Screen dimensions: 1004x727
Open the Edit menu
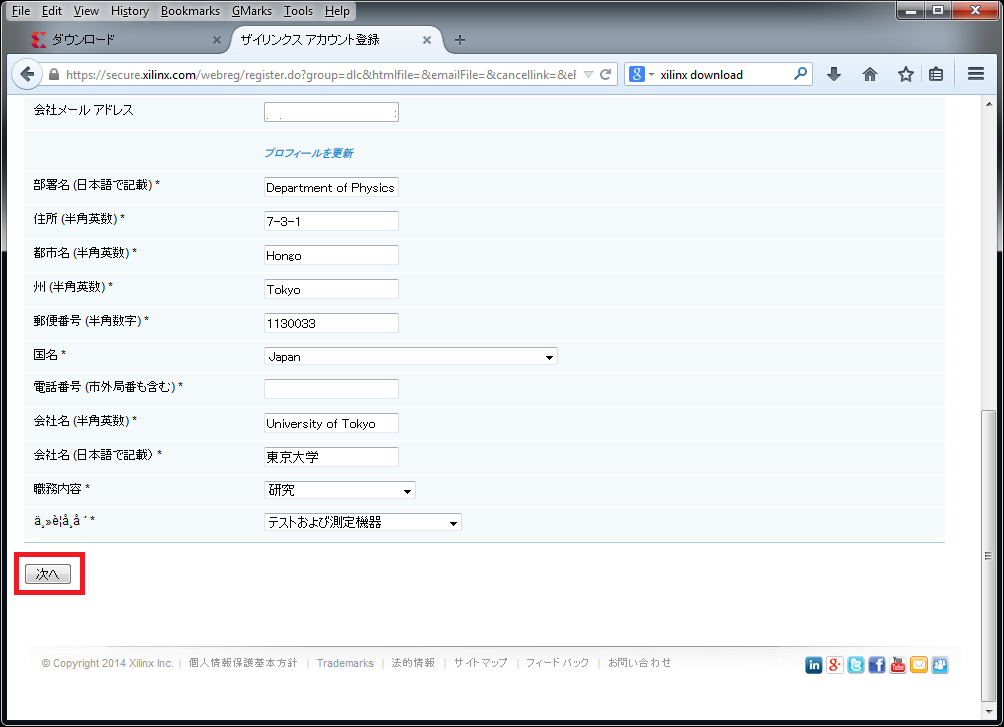[52, 11]
